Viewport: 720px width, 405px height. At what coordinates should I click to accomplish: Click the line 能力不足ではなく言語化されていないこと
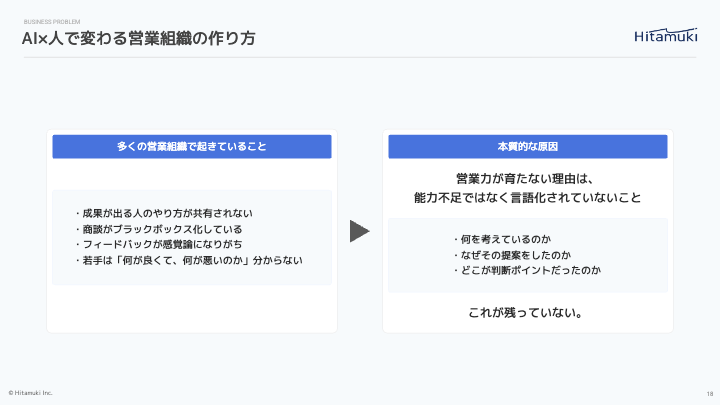pos(527,198)
